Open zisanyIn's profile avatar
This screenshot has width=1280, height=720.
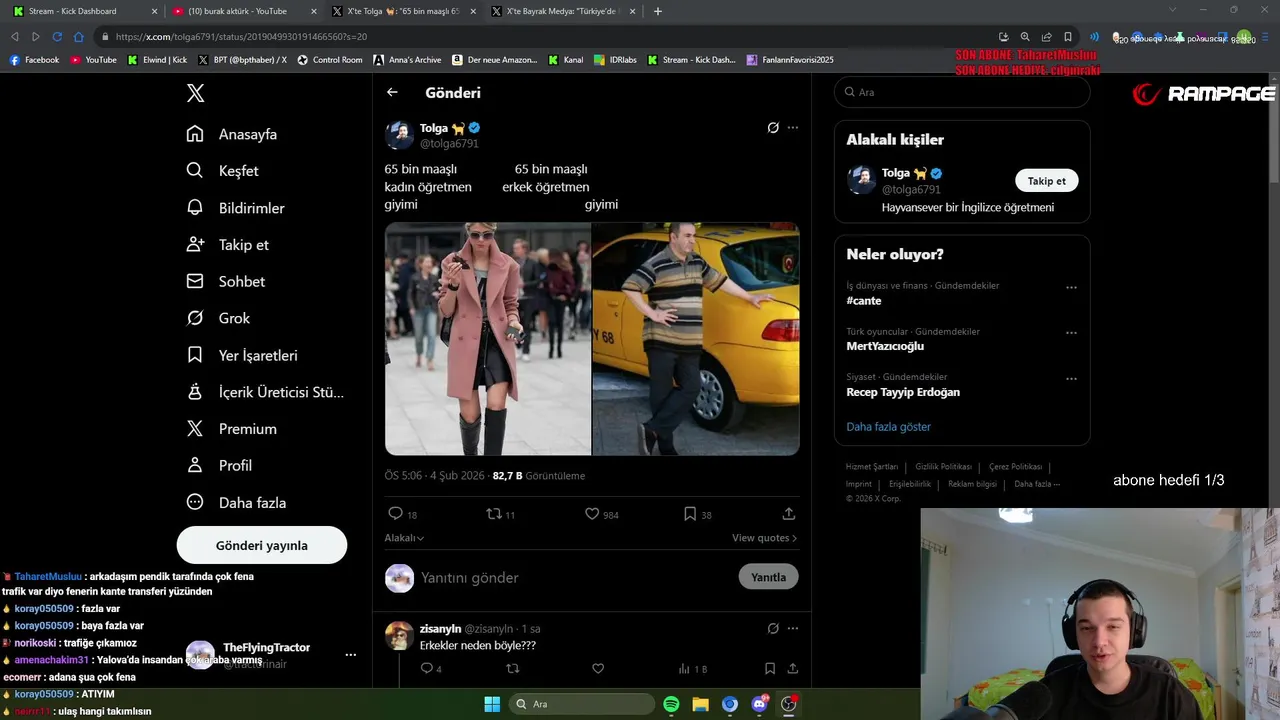tap(399, 636)
